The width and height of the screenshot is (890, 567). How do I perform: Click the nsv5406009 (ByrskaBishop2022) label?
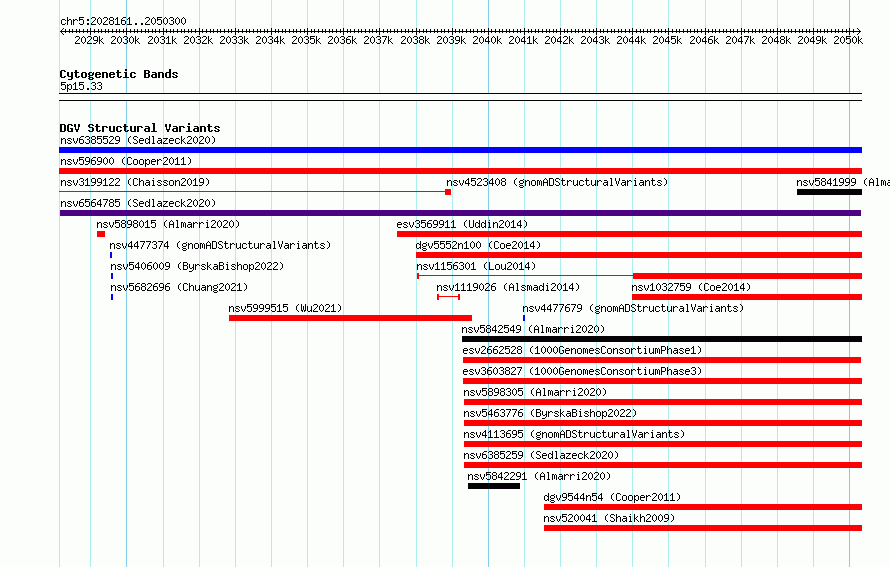(x=197, y=266)
